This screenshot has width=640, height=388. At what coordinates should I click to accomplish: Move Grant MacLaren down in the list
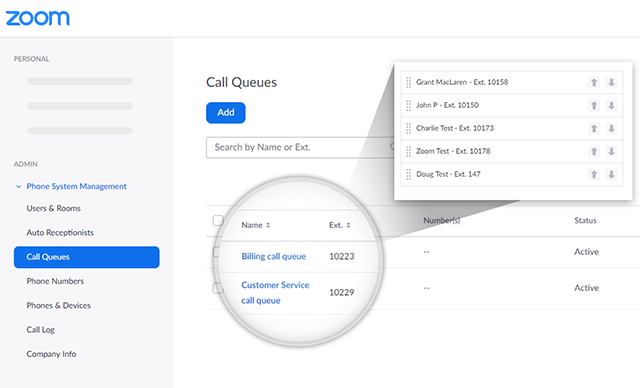[611, 82]
